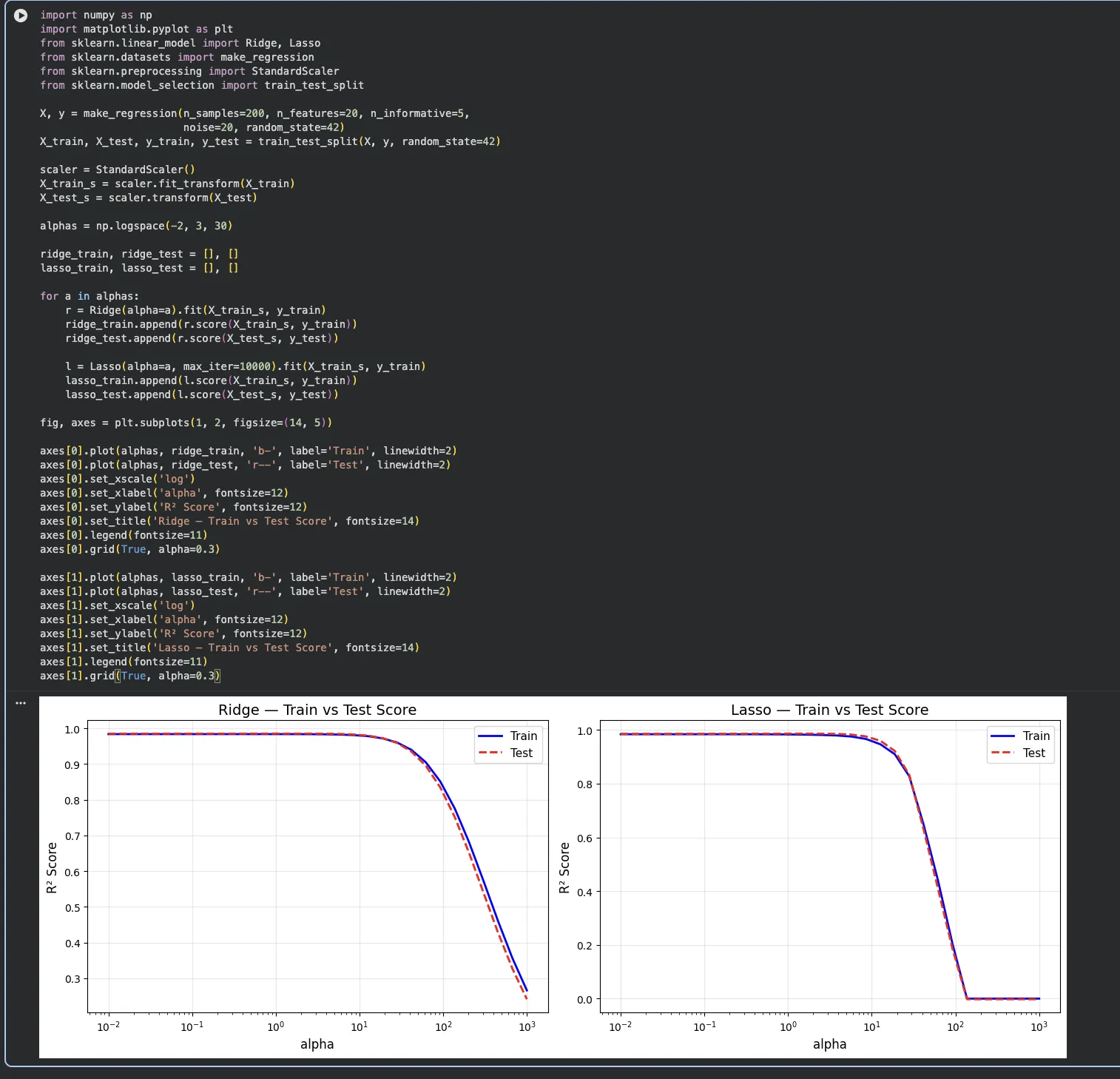This screenshot has height=1079, width=1120.
Task: Click the 'Lasso — Train vs Test Score' plot title
Action: 829,710
